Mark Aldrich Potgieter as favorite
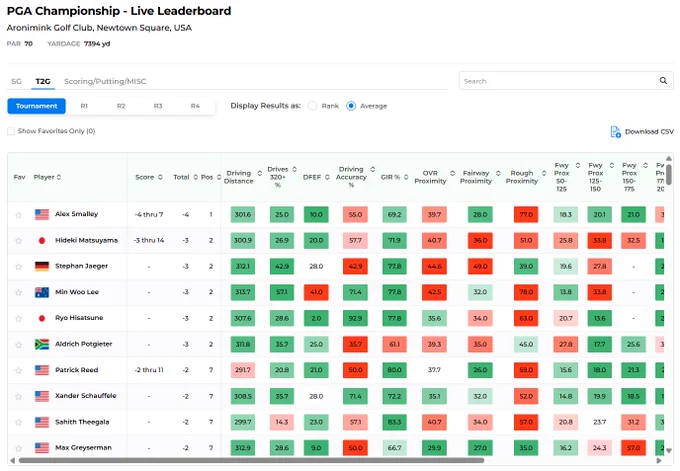Screen dimensions: 680x471 pyautogui.click(x=18, y=344)
